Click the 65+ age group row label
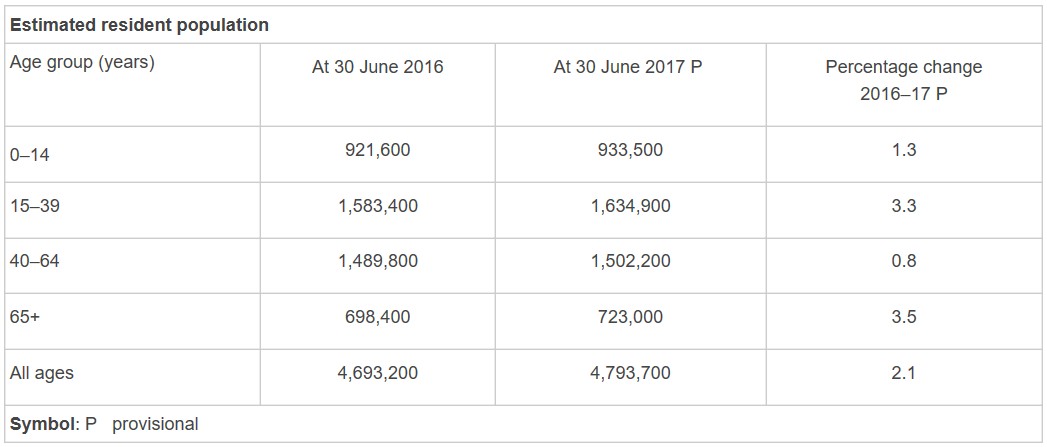 pyautogui.click(x=24, y=317)
